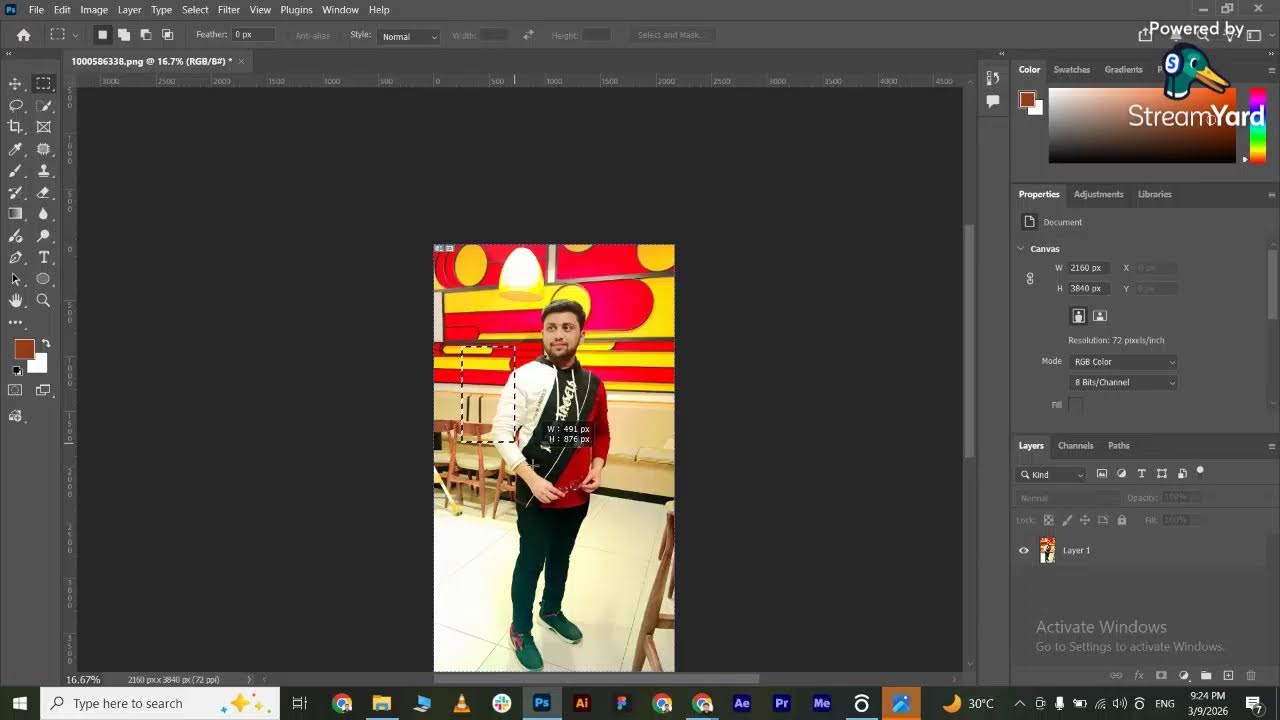This screenshot has height=720, width=1280.
Task: Choose New Selection mode
Action: pyautogui.click(x=102, y=35)
